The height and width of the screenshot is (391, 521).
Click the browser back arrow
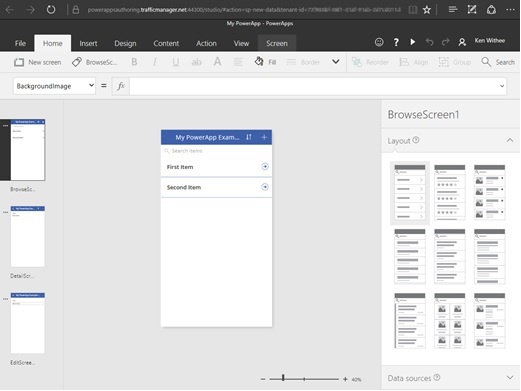[10, 10]
